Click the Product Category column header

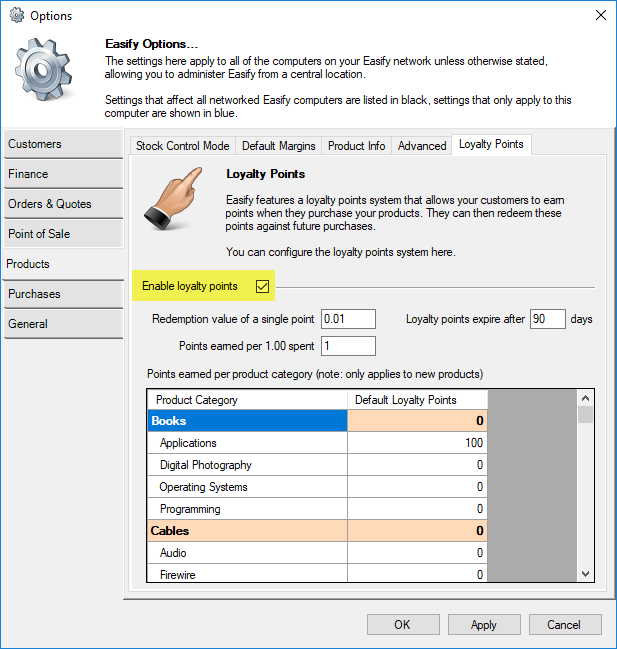click(247, 400)
